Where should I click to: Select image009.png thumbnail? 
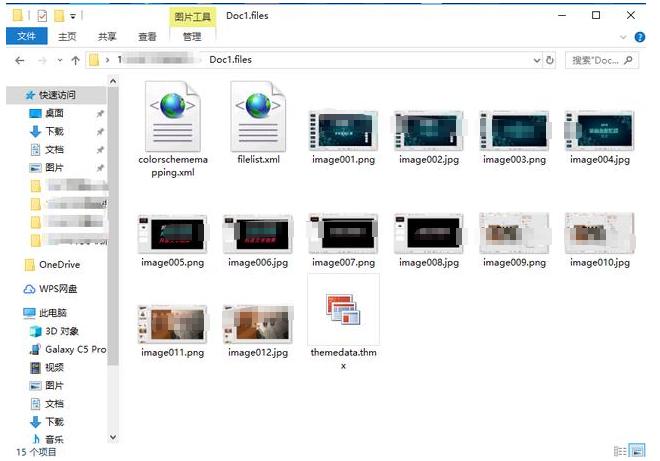(x=514, y=234)
